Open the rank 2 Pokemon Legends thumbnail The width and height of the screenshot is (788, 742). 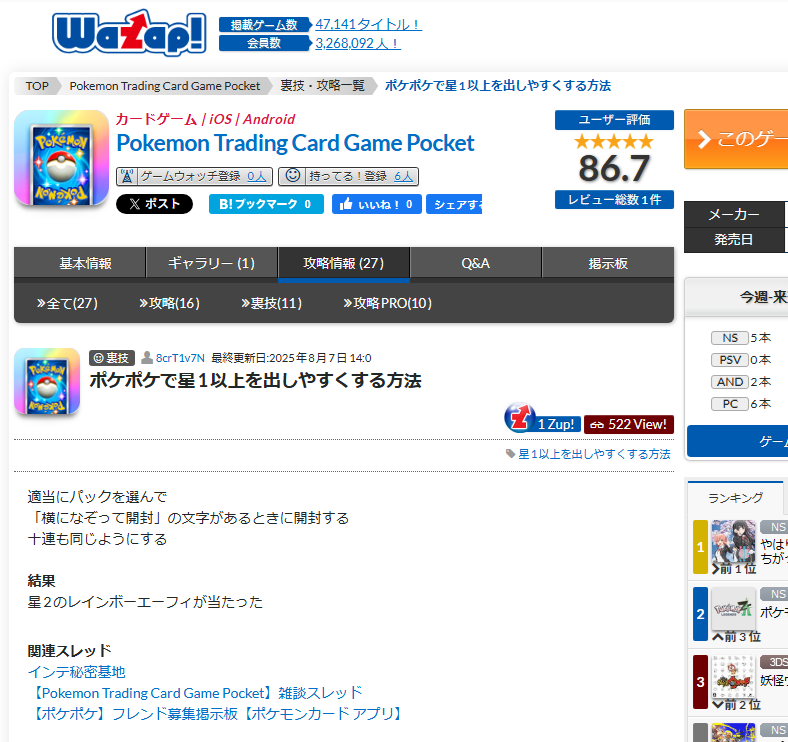734,609
